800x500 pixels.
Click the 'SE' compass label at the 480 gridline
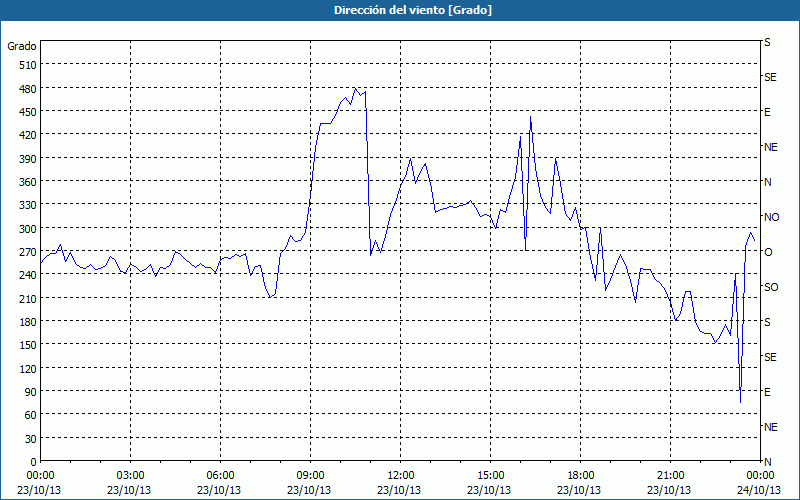tap(770, 77)
